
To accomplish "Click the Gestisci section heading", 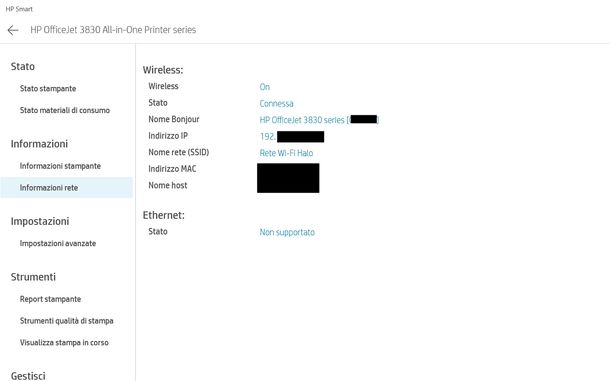I will pyautogui.click(x=28, y=376).
